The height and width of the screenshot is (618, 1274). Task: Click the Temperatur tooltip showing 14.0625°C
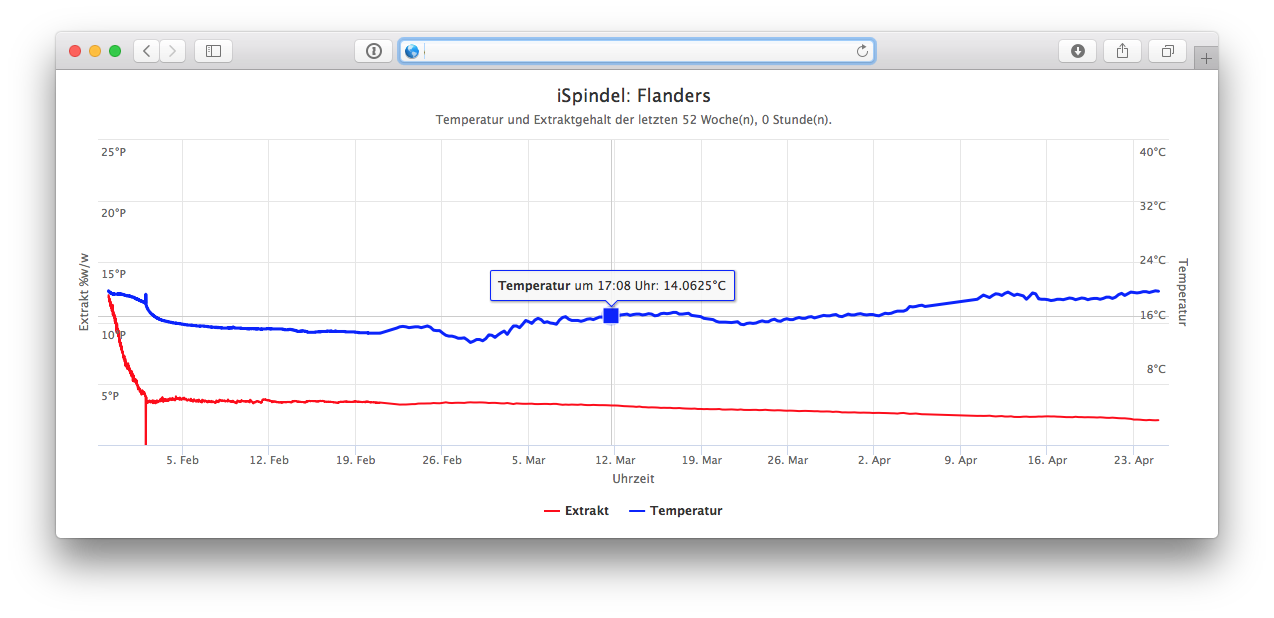point(612,286)
